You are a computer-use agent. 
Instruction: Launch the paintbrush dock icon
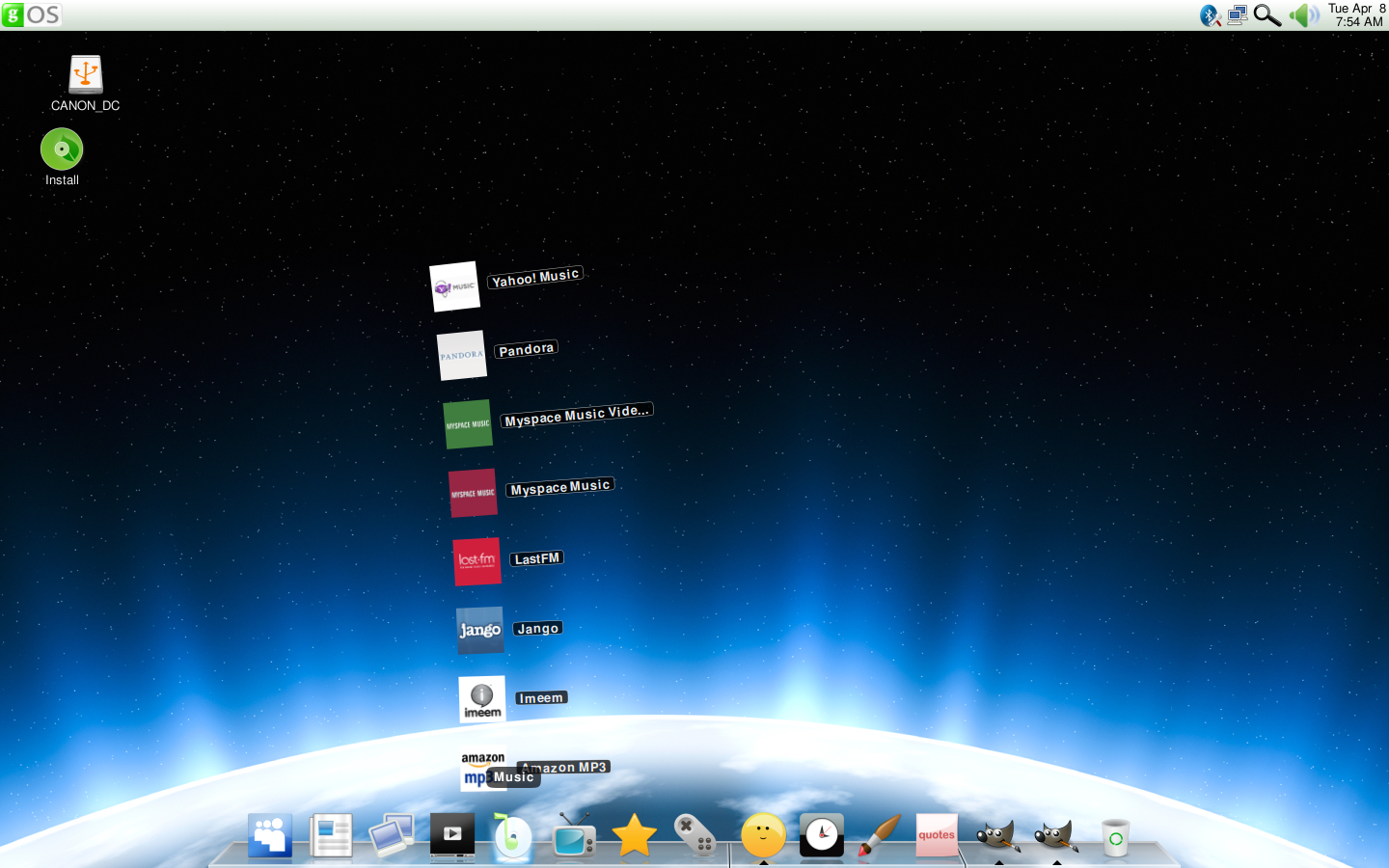click(x=879, y=835)
